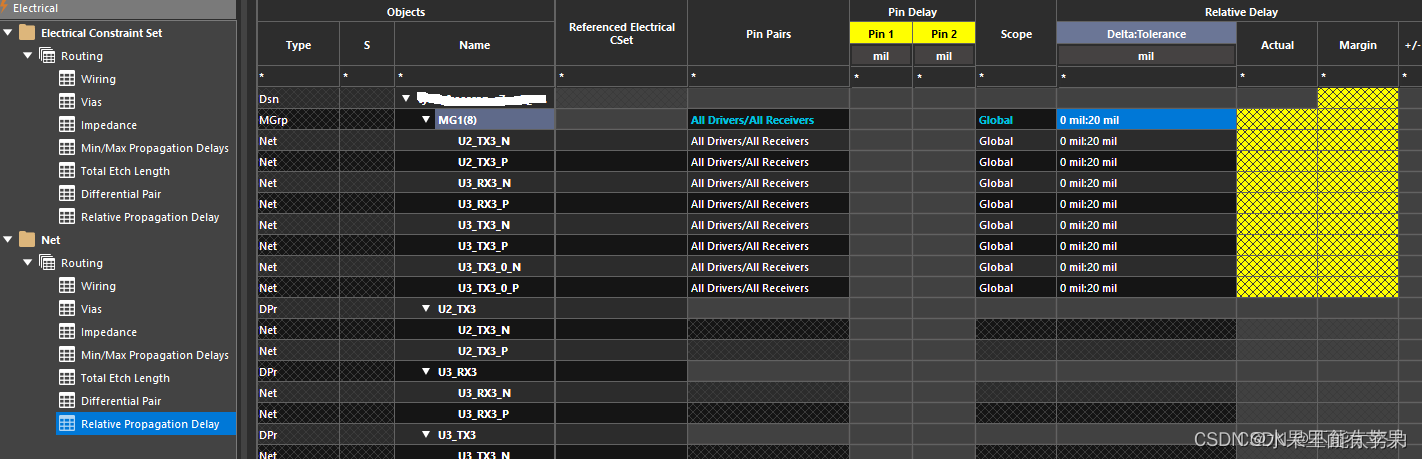Viewport: 1422px width, 459px height.
Task: Open Min/Max Propagation Delays under Net
Action: pos(154,355)
